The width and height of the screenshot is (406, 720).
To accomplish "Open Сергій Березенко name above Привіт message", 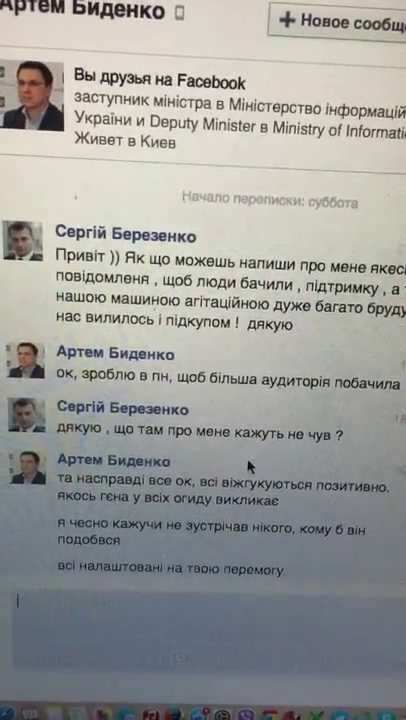I will click(x=126, y=235).
